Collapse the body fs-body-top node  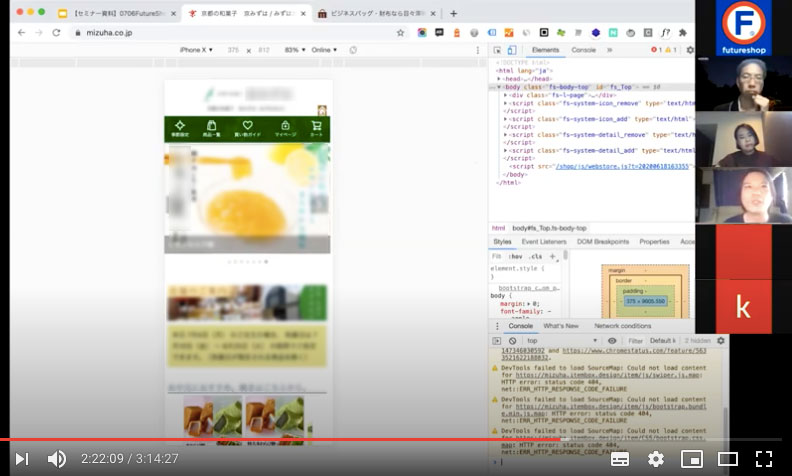pos(499,87)
